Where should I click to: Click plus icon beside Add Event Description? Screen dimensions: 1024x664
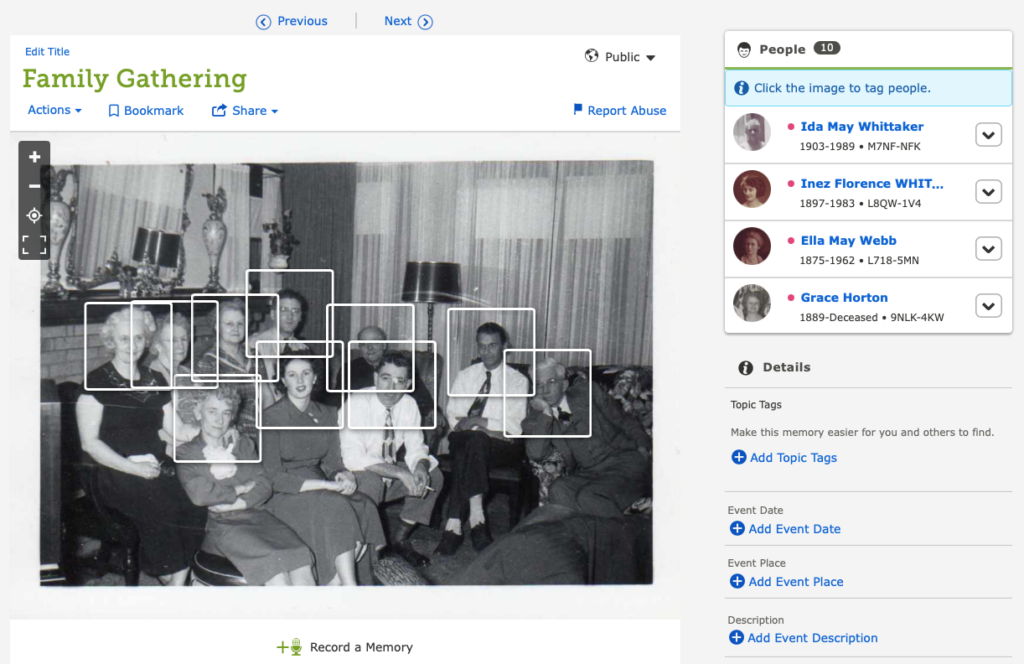click(736, 637)
